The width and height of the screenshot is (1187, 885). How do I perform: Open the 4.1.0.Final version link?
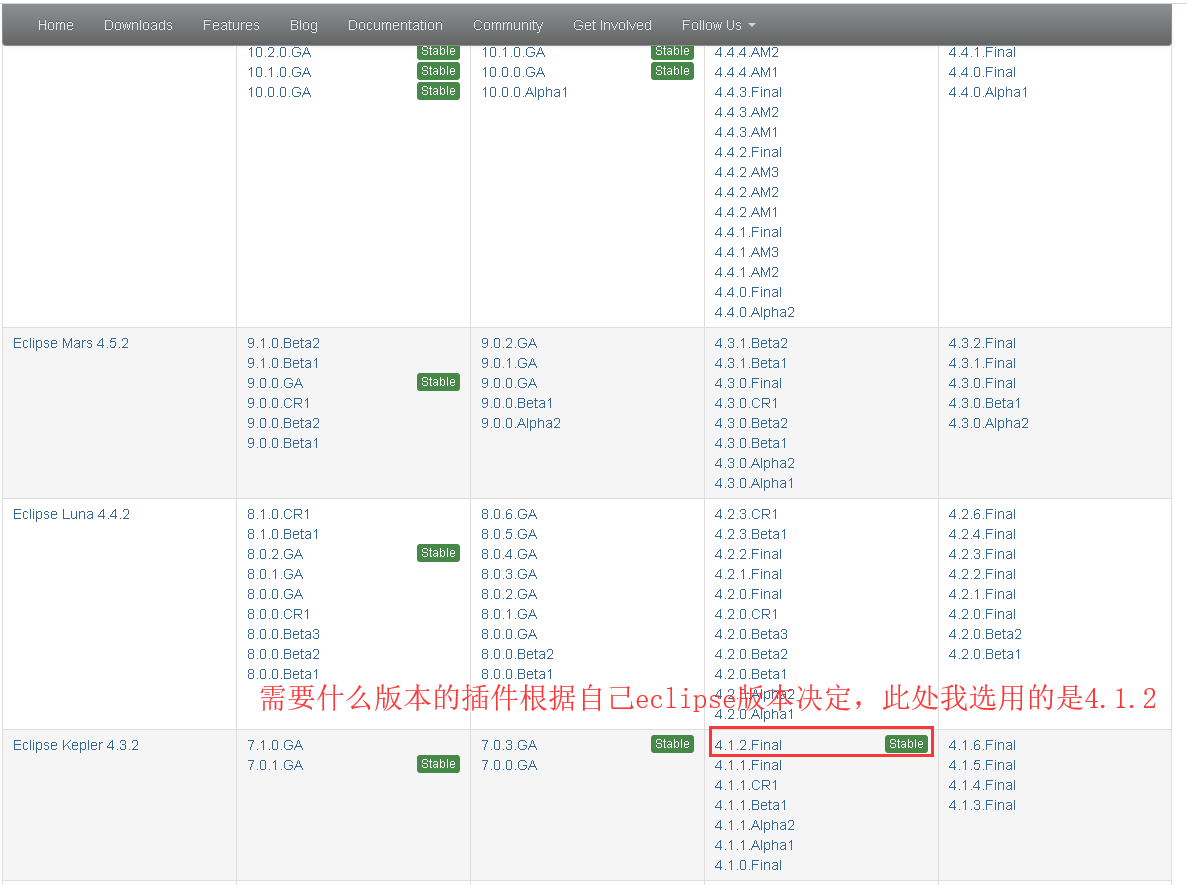[x=748, y=865]
